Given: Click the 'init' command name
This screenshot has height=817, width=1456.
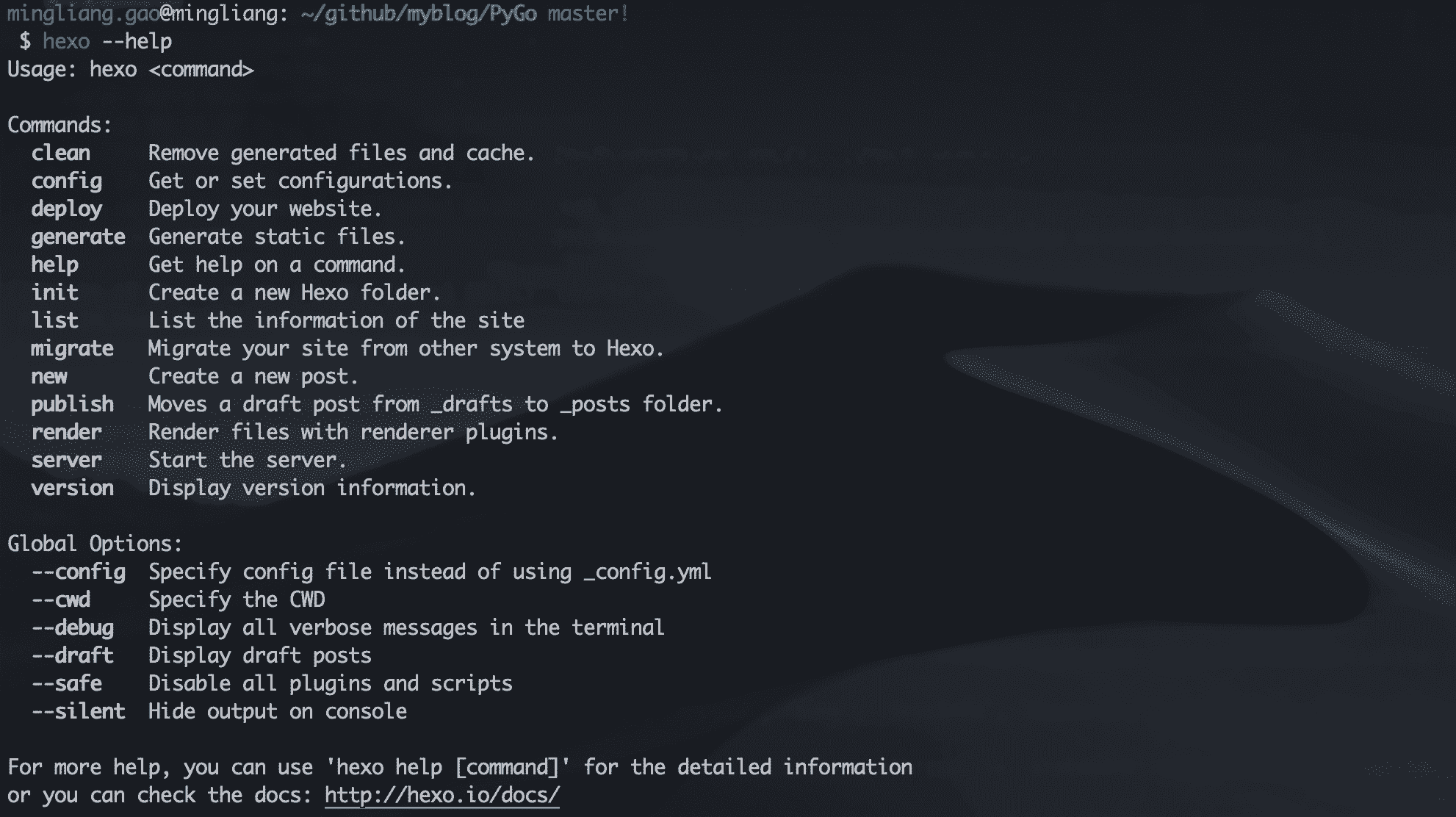Looking at the screenshot, I should coord(54,292).
